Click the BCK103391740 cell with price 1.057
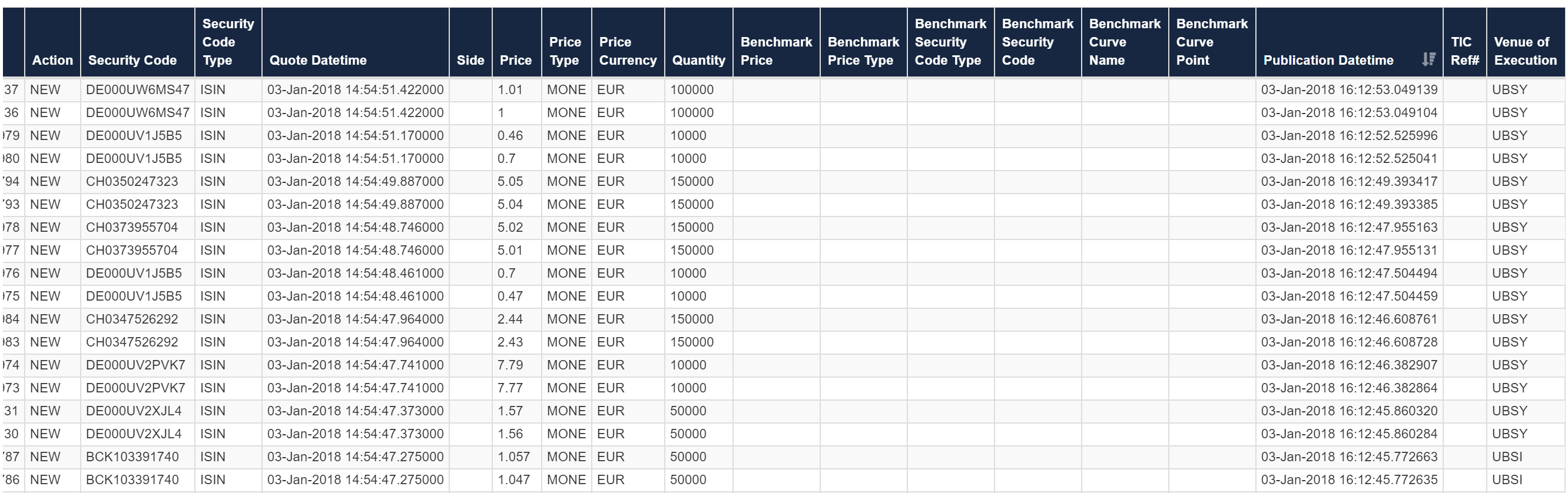Image resolution: width=1568 pixels, height=493 pixels. 138,457
